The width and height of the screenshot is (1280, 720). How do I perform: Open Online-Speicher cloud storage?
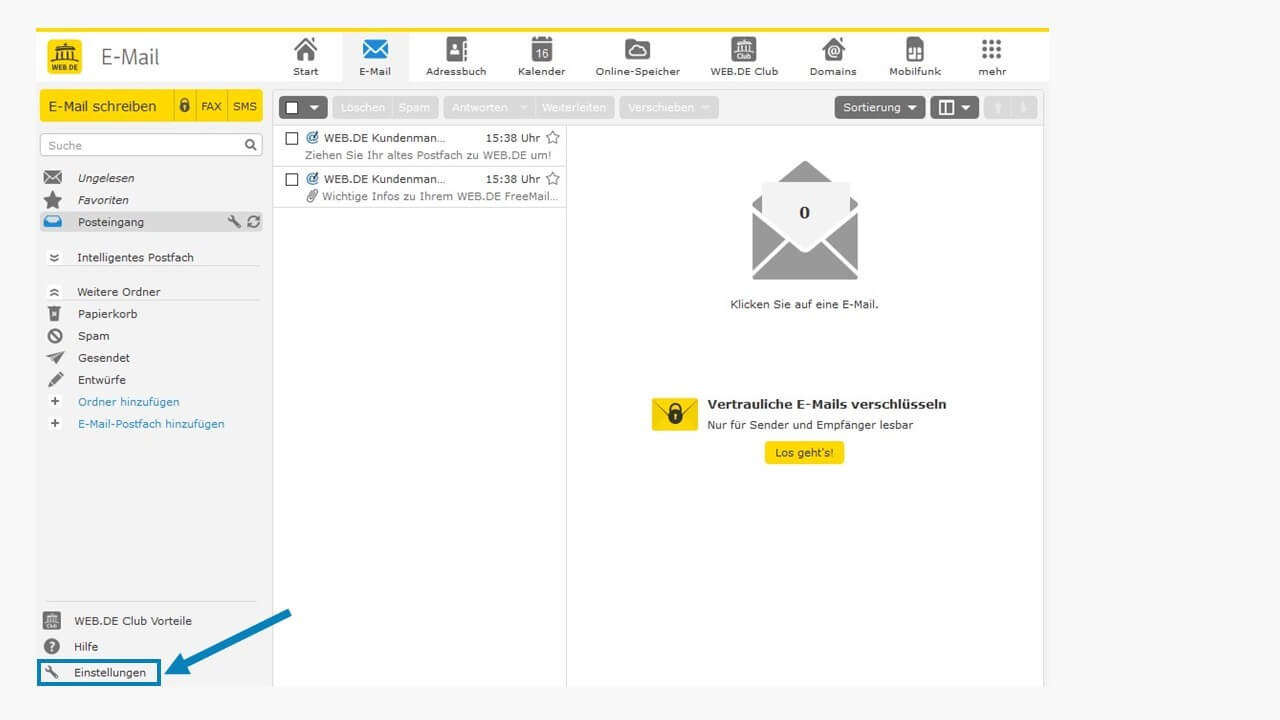pos(637,57)
